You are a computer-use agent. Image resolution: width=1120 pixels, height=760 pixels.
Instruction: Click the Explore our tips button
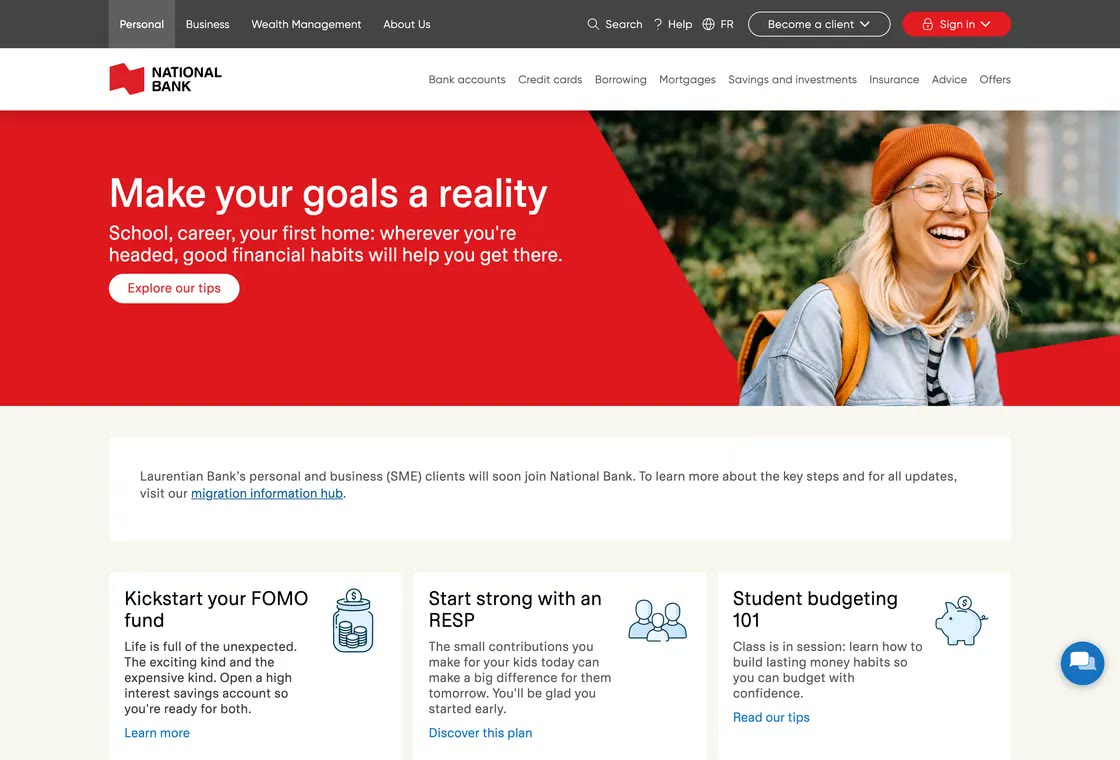pos(174,289)
